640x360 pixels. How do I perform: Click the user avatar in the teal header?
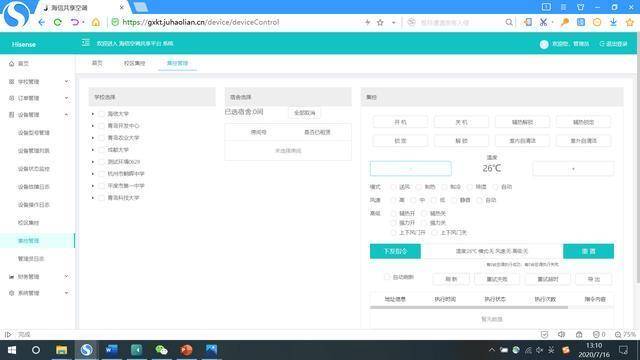pyautogui.click(x=544, y=44)
